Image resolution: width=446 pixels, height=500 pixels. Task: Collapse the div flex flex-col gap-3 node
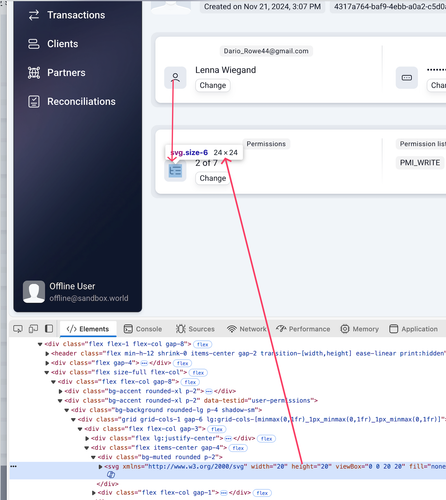[x=80, y=429]
